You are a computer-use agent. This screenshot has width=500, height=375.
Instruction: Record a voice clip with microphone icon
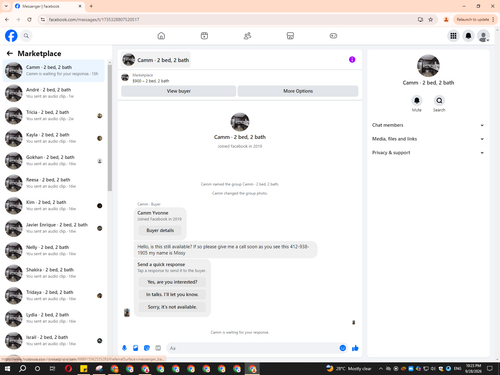coord(124,348)
